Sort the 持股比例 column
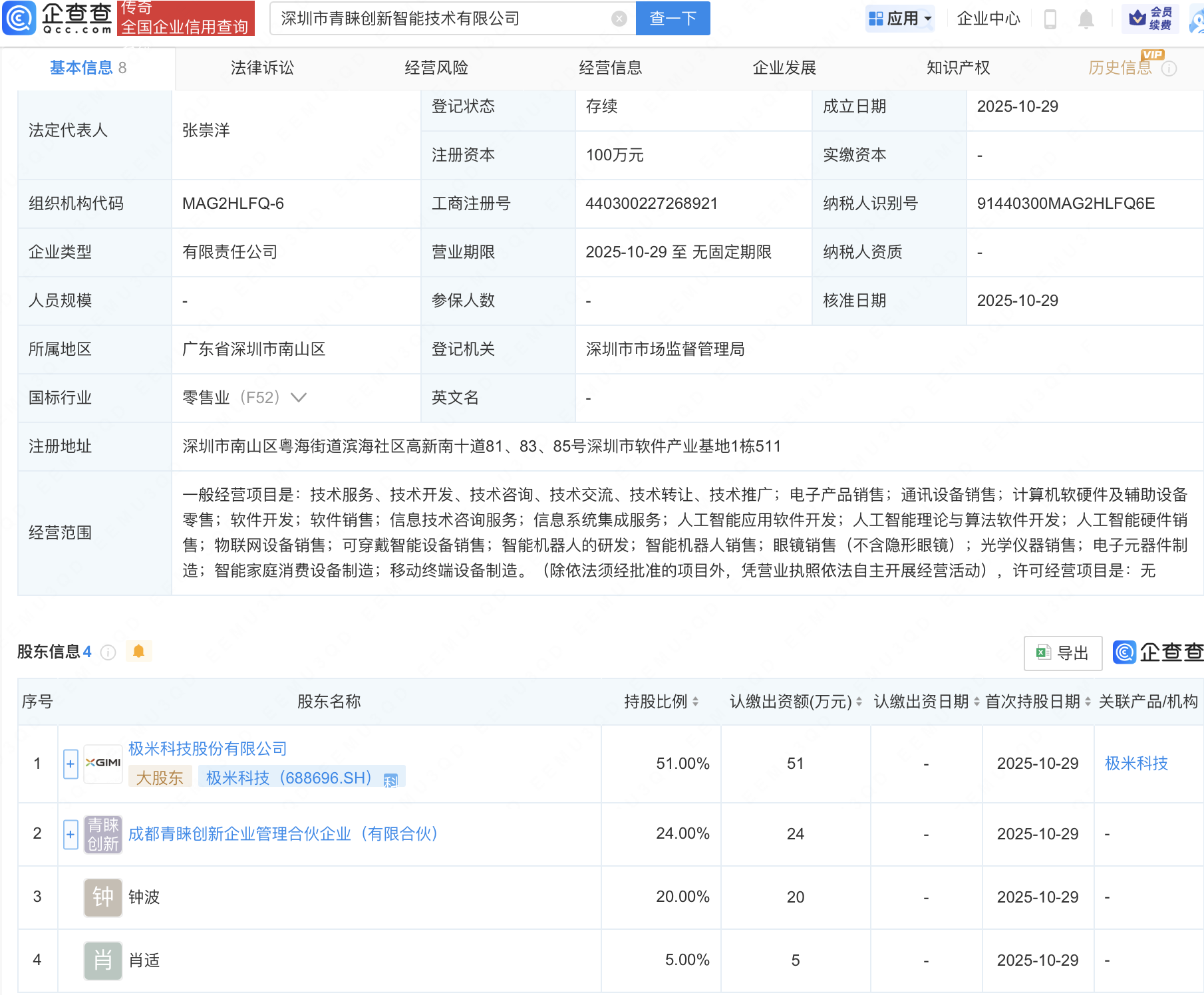The image size is (1204, 995). pos(694,701)
